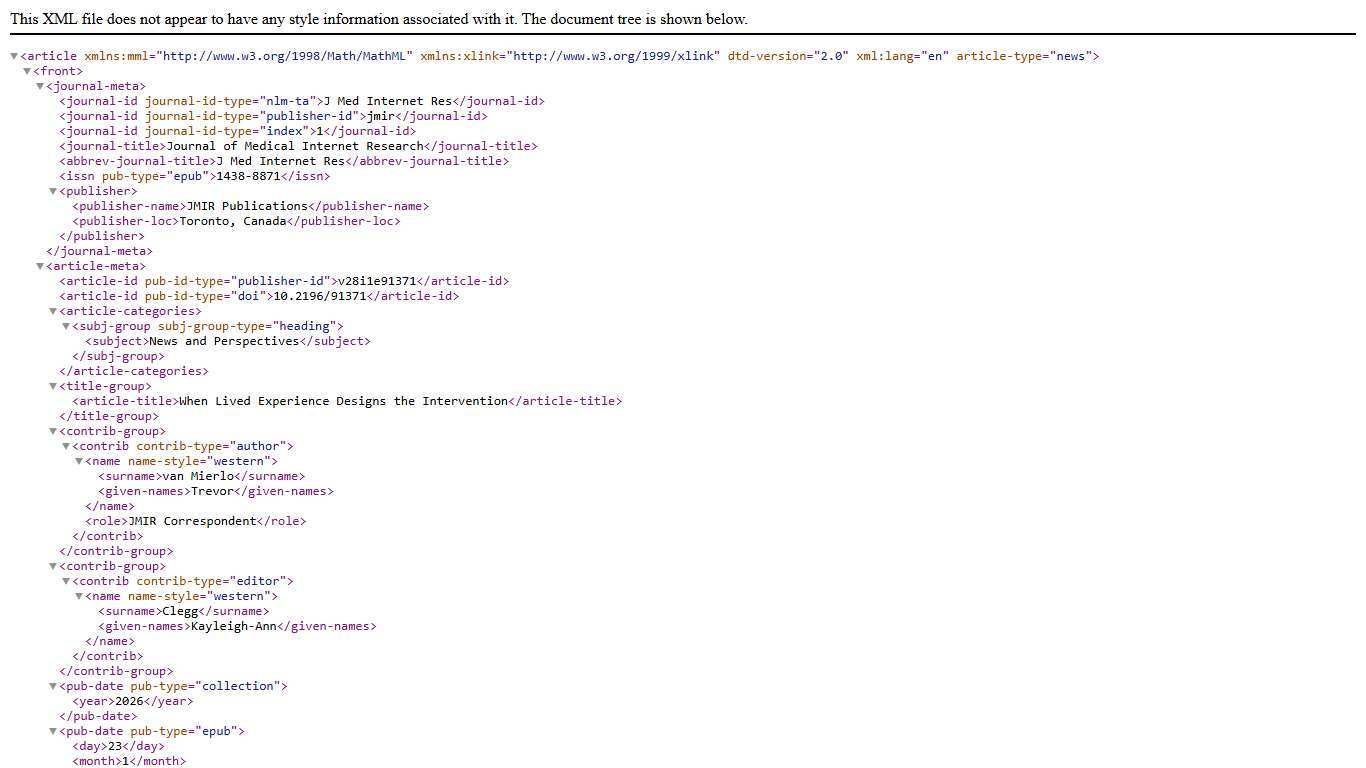Collapse the pub-date epub node
Image resolution: width=1366 pixels, height=768 pixels.
(53, 732)
